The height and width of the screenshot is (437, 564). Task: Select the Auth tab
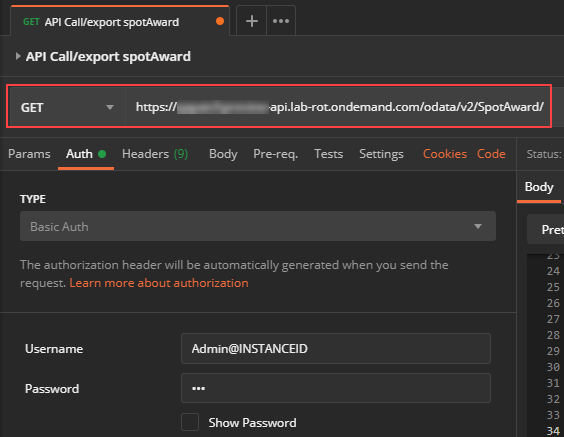tap(86, 154)
